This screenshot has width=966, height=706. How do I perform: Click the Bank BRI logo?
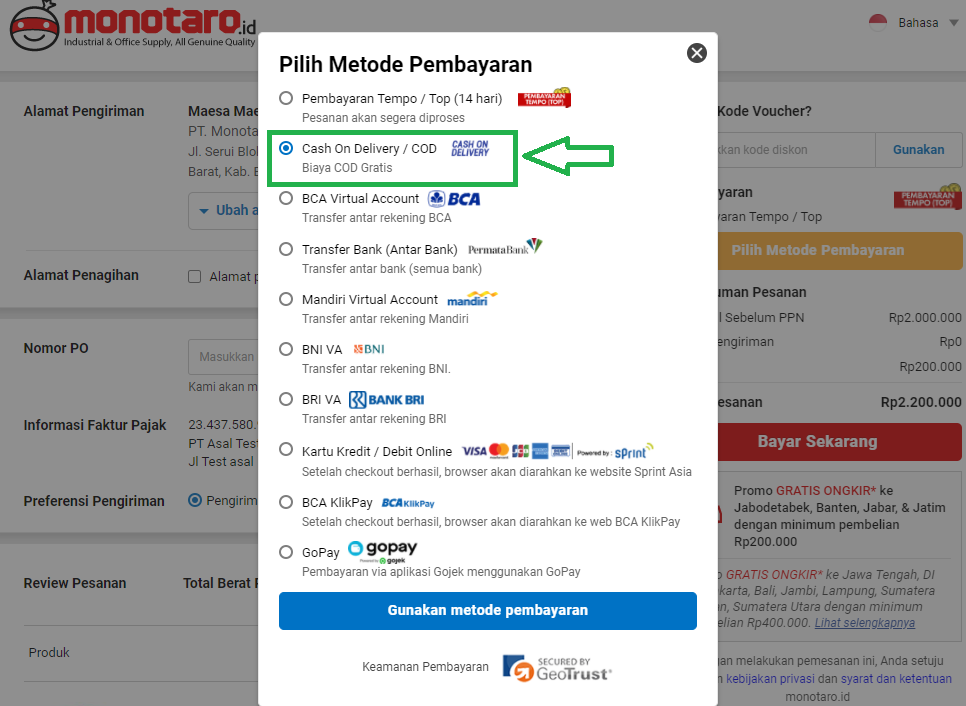[386, 400]
